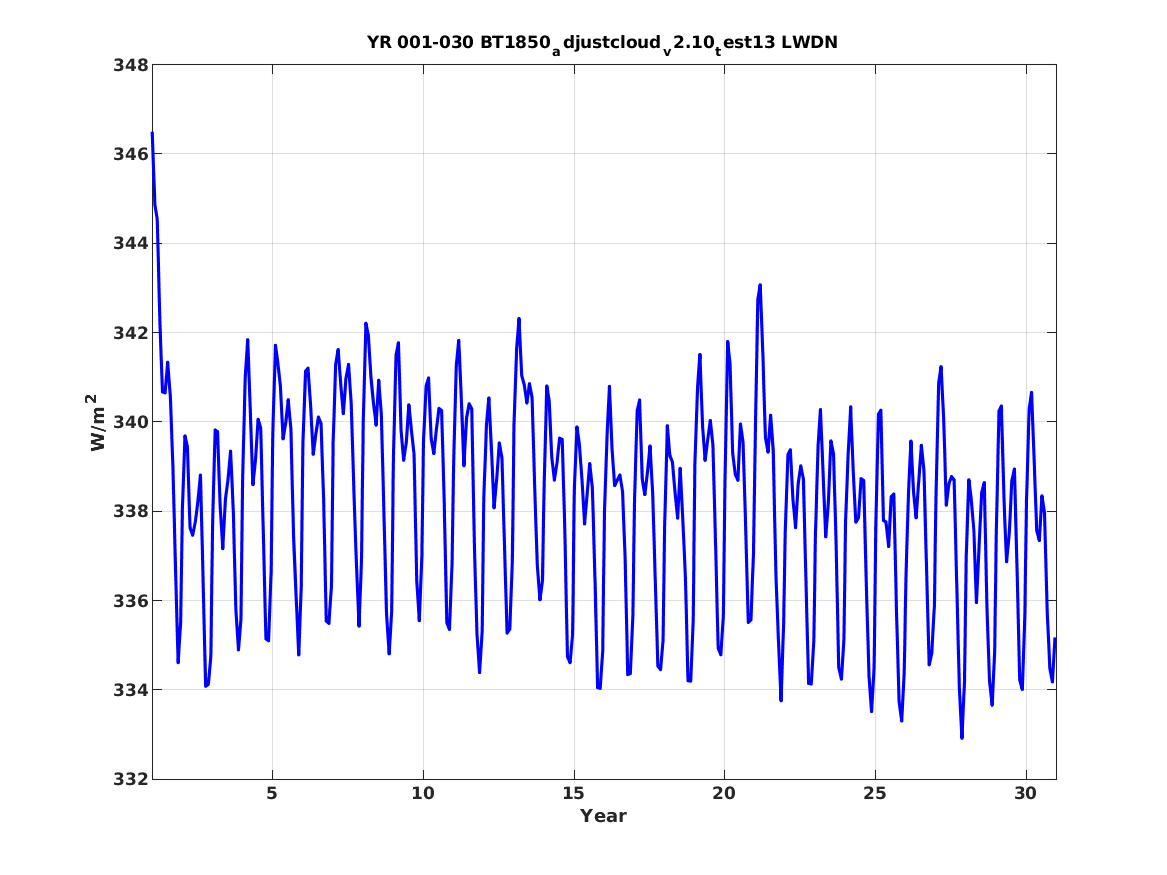Screen dimensions: 1167x875
Task: Click the y-axis label "W/m²"
Action: tap(97, 422)
